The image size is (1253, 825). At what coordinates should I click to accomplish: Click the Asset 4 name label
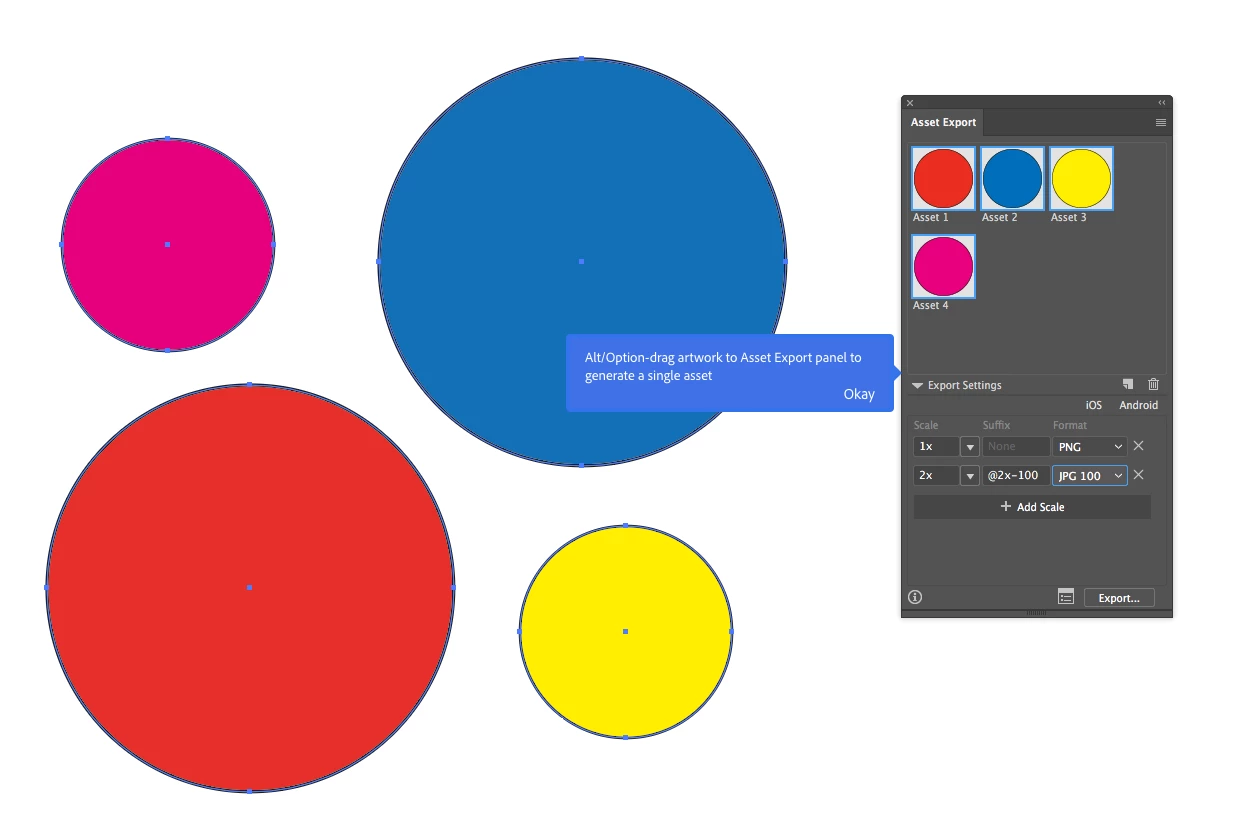pos(930,305)
